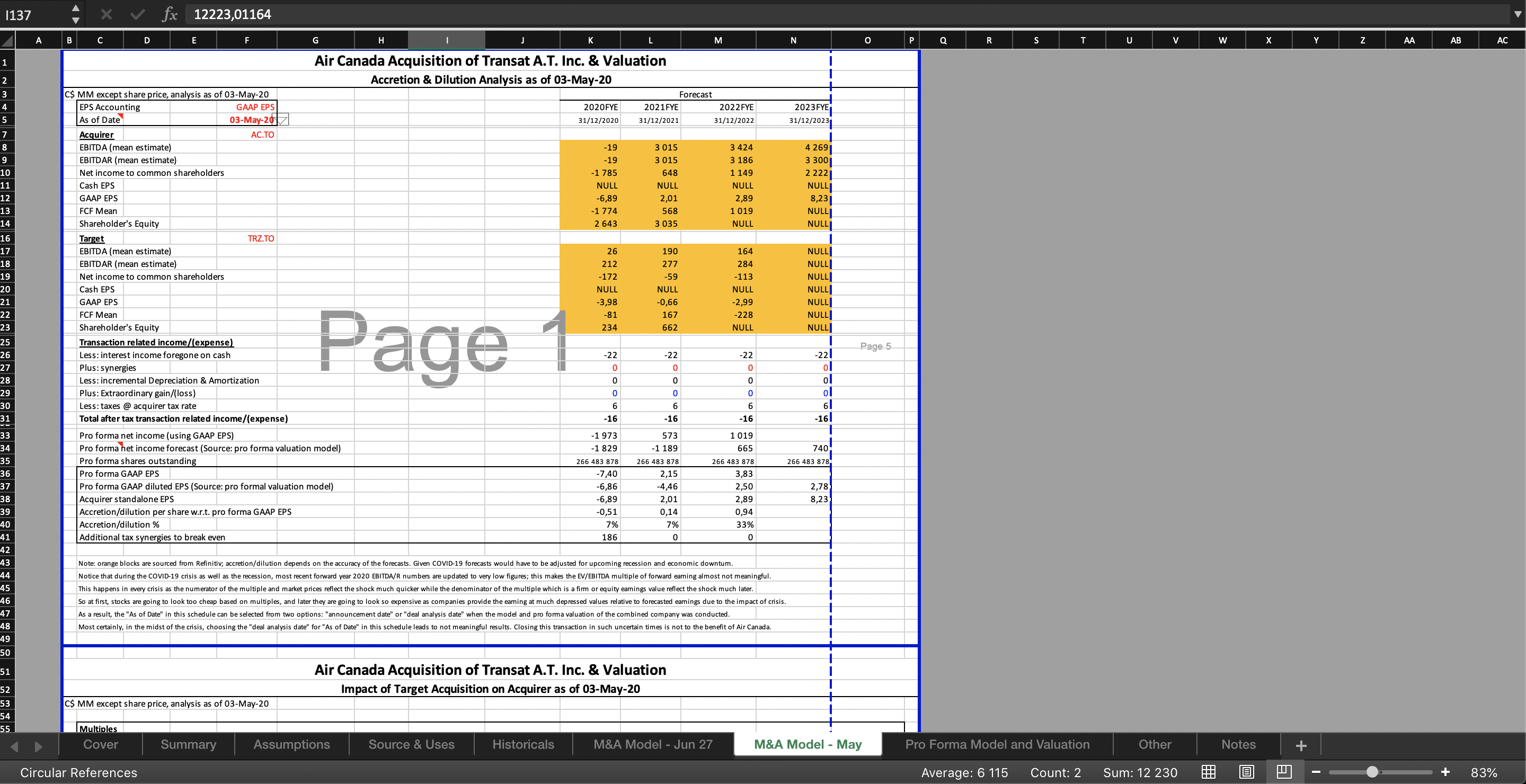Image resolution: width=1526 pixels, height=784 pixels.
Task: Select column K header
Action: click(590, 40)
